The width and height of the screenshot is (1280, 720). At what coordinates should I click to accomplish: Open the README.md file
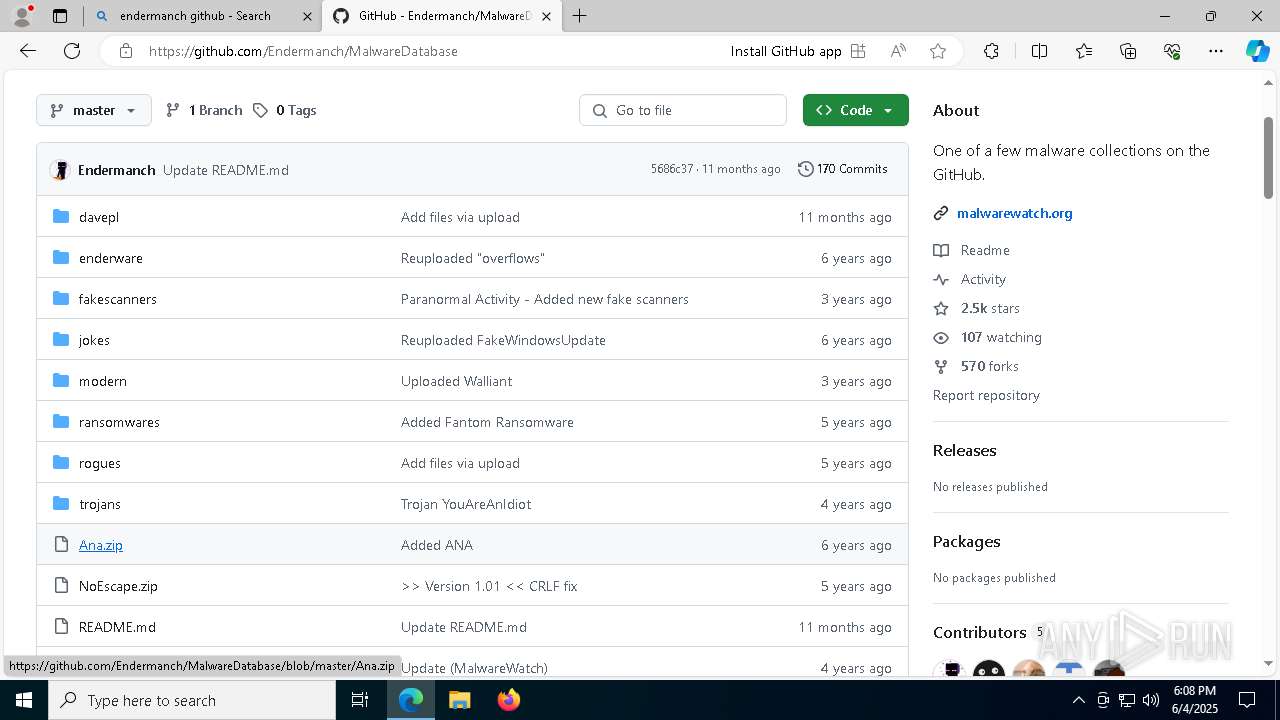click(x=117, y=627)
